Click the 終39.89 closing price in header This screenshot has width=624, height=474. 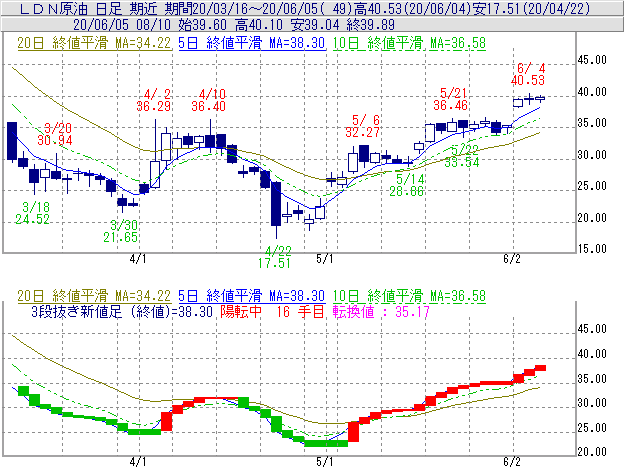[371, 25]
